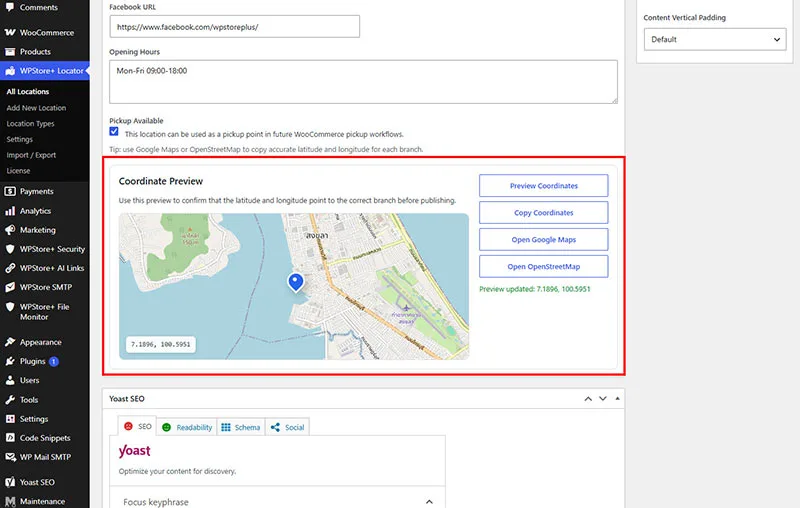Click the Comments speech bubble icon
Viewport: 800px width, 508px height.
pos(10,7)
